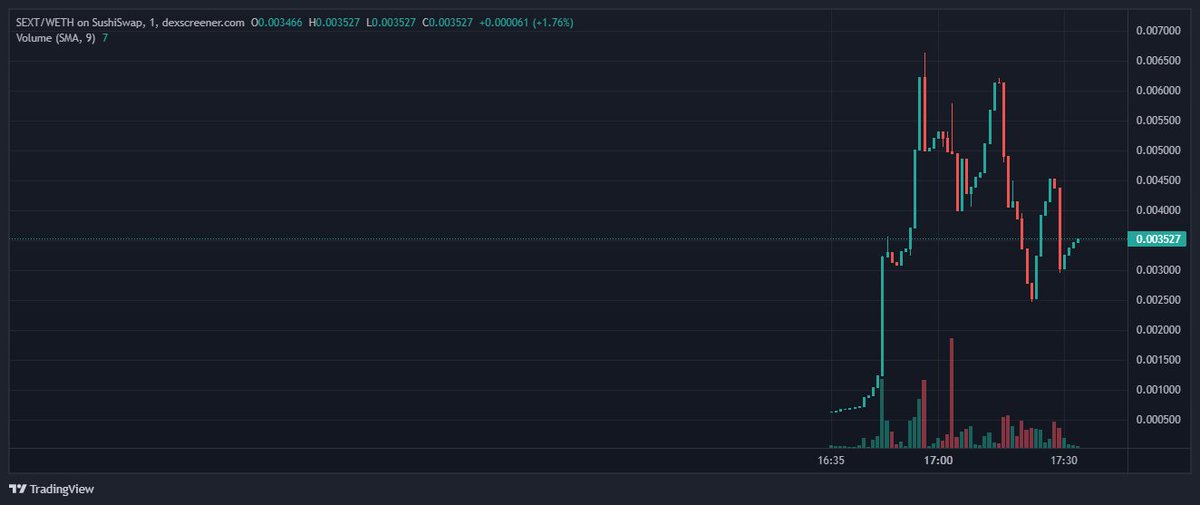Click the 0.005500 price axis label
1200x505 pixels.
click(1160, 121)
